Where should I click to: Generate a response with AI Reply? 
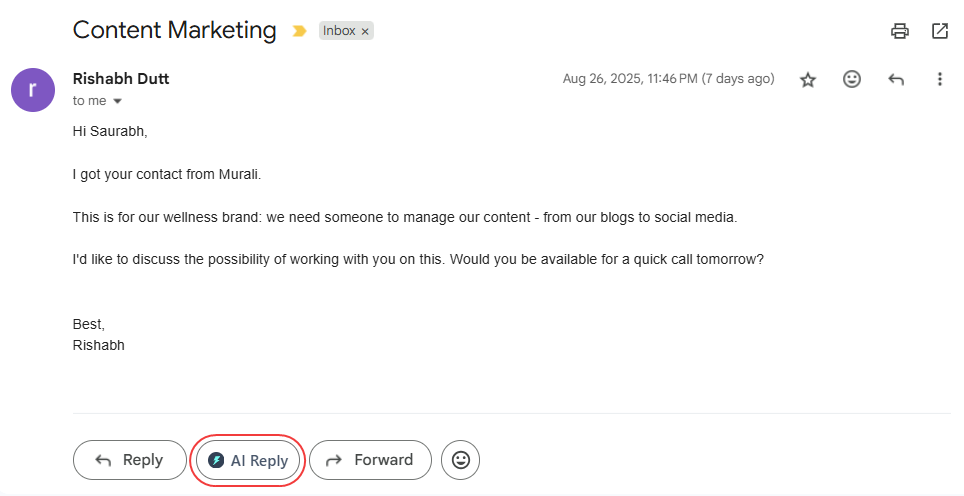248,460
